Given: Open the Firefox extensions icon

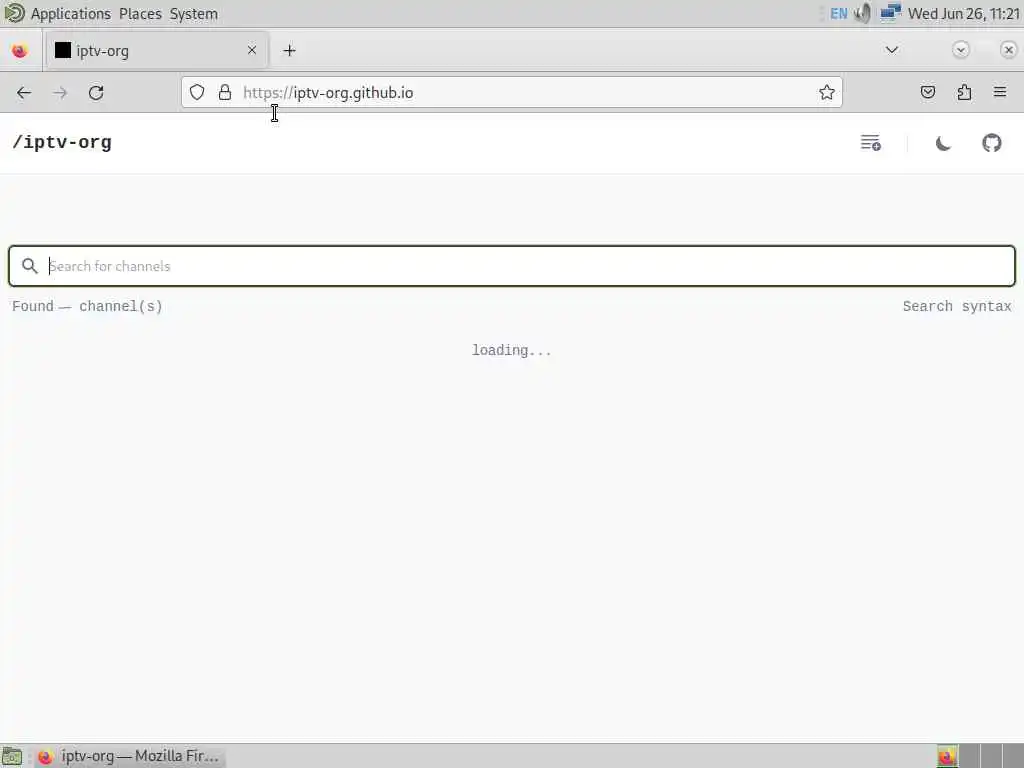Looking at the screenshot, I should (964, 93).
